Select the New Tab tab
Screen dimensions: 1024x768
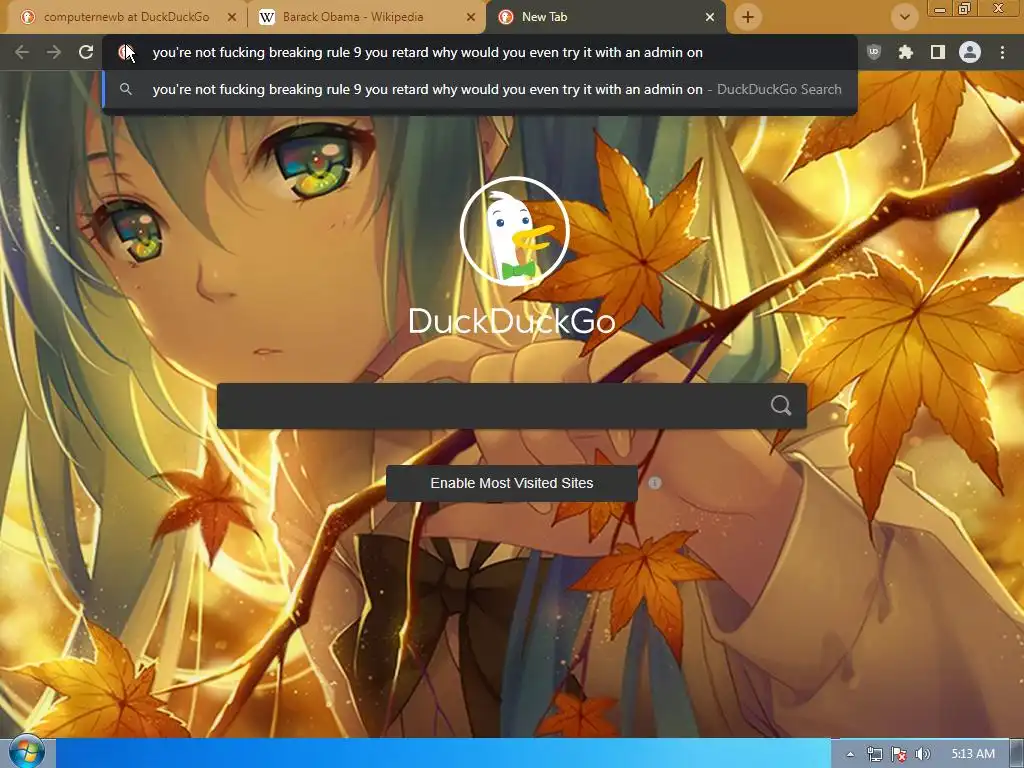[605, 17]
